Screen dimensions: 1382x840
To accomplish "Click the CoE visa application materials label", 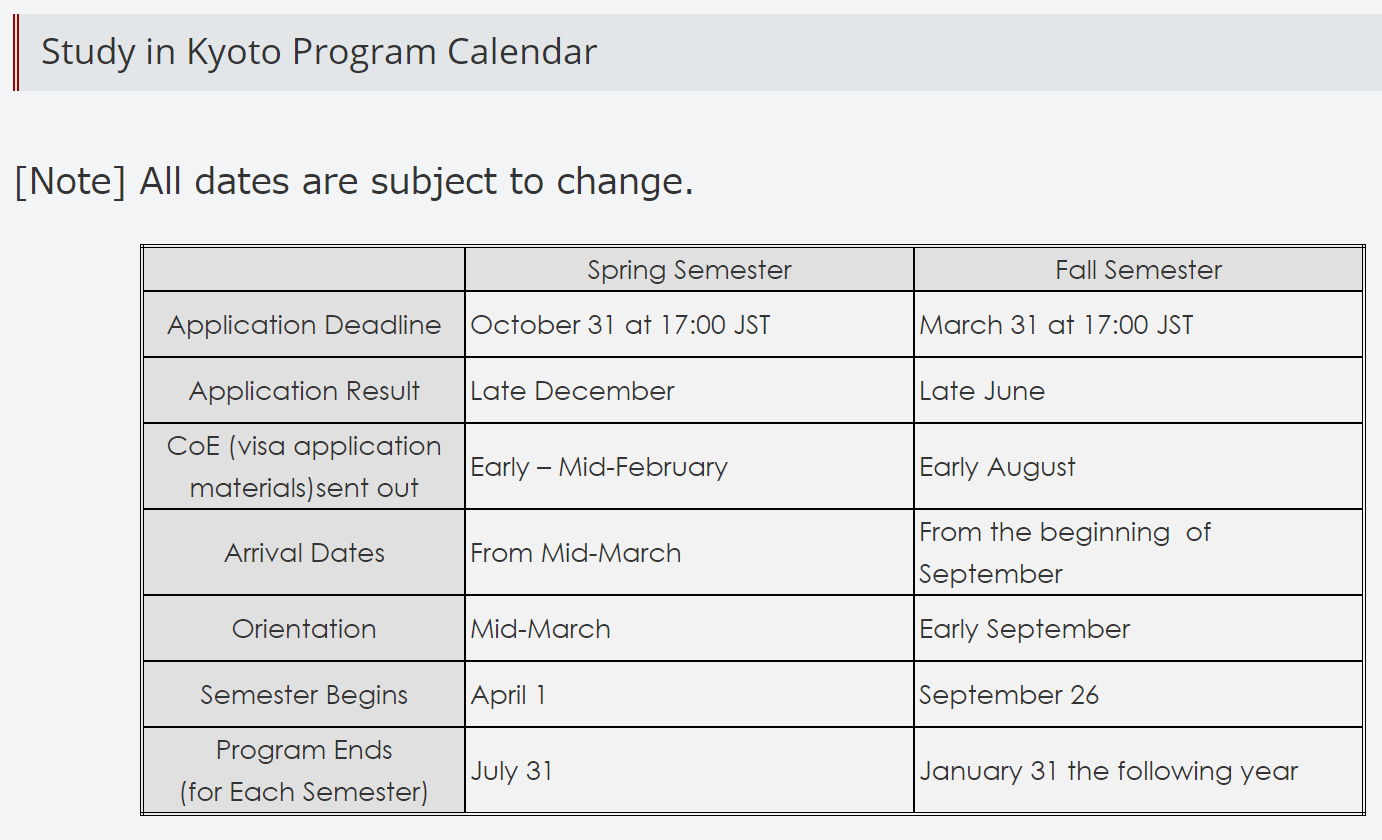I will tap(304, 467).
